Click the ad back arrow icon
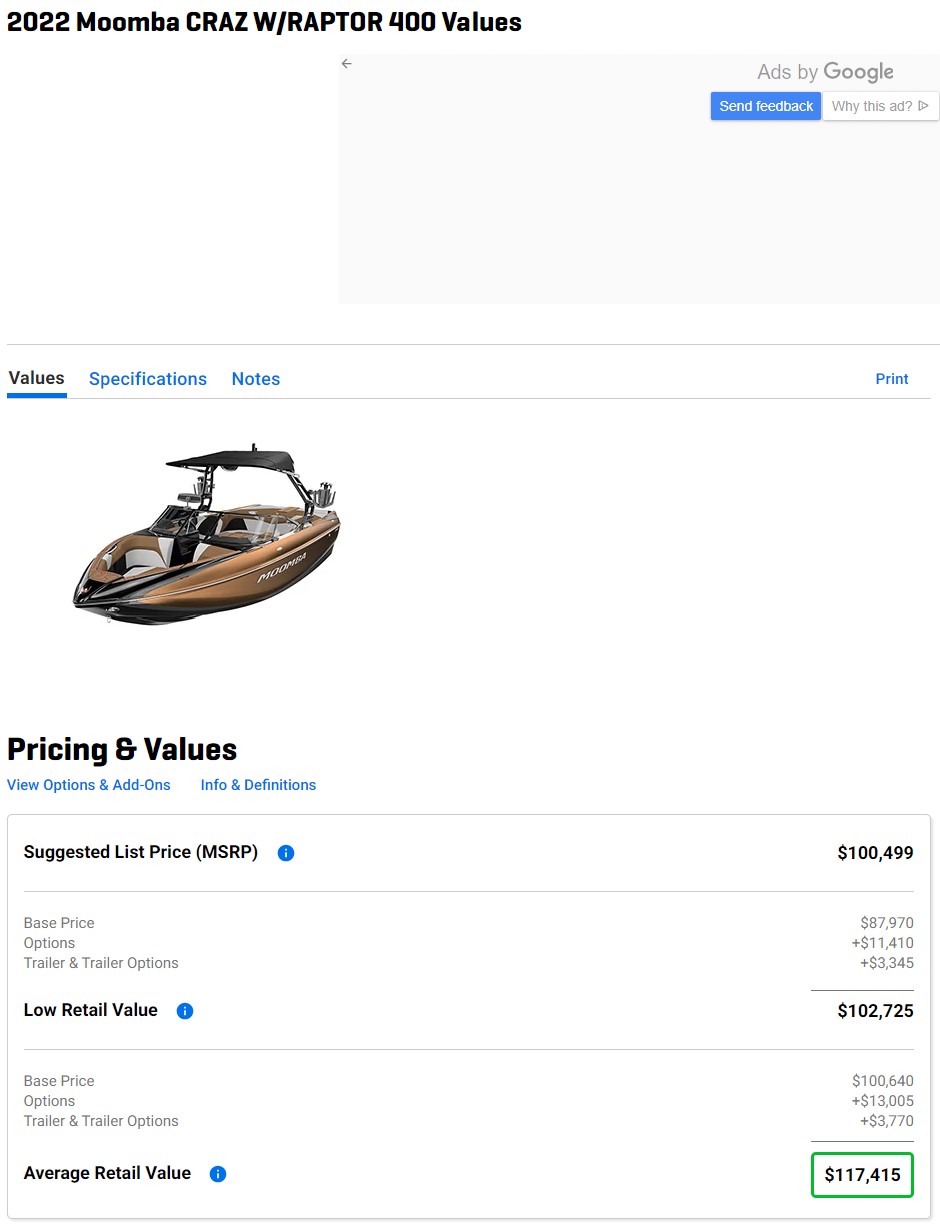This screenshot has width=940, height=1232. tap(347, 63)
